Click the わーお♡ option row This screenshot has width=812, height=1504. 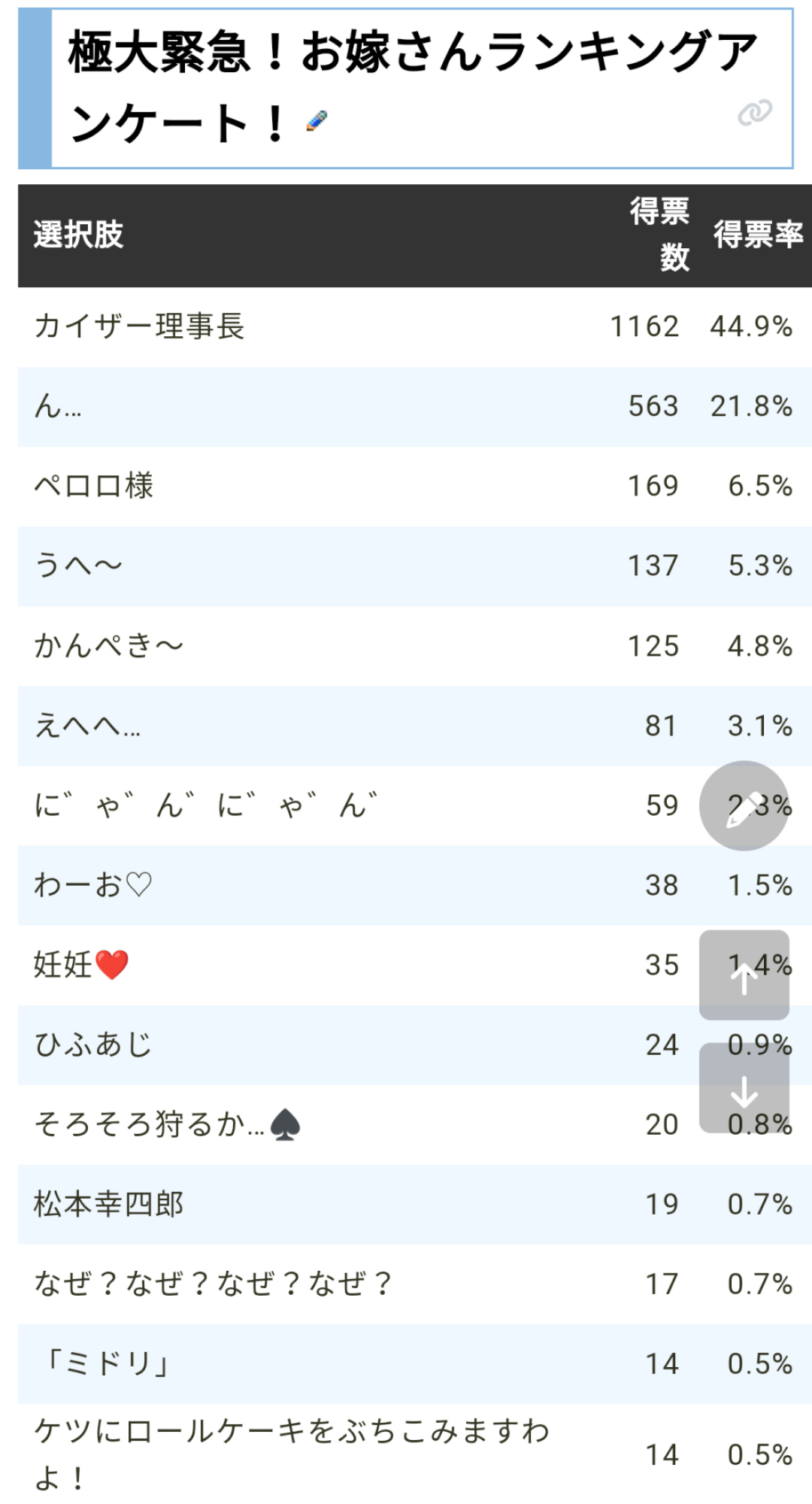(x=415, y=885)
